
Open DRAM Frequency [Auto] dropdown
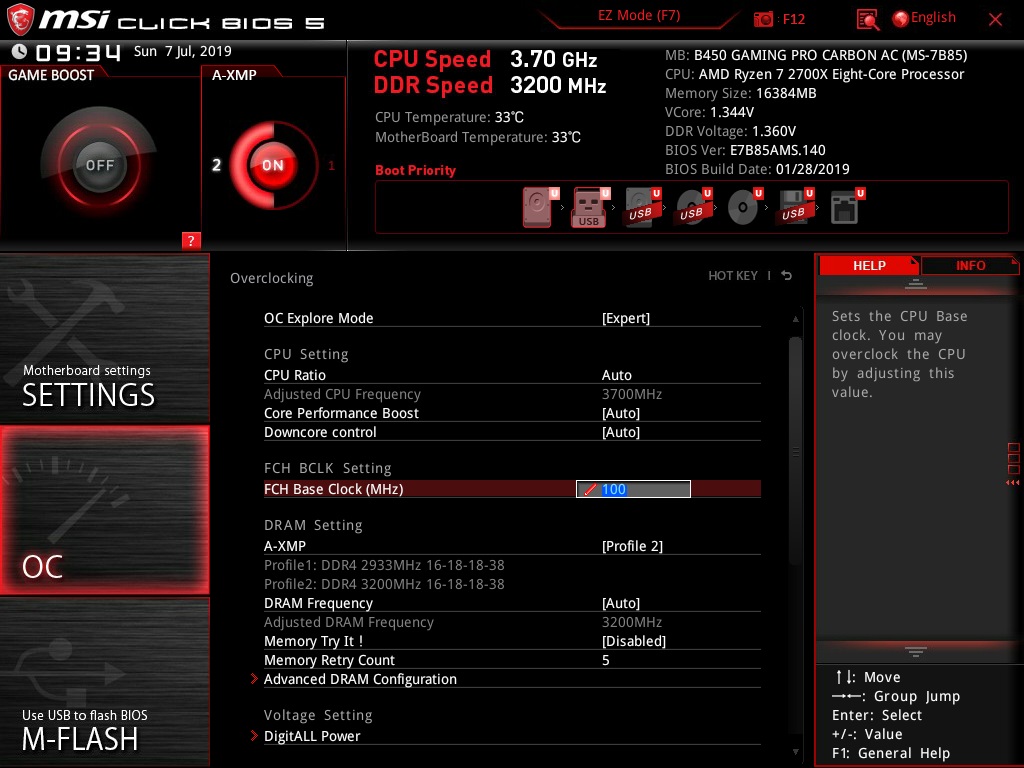coord(620,603)
